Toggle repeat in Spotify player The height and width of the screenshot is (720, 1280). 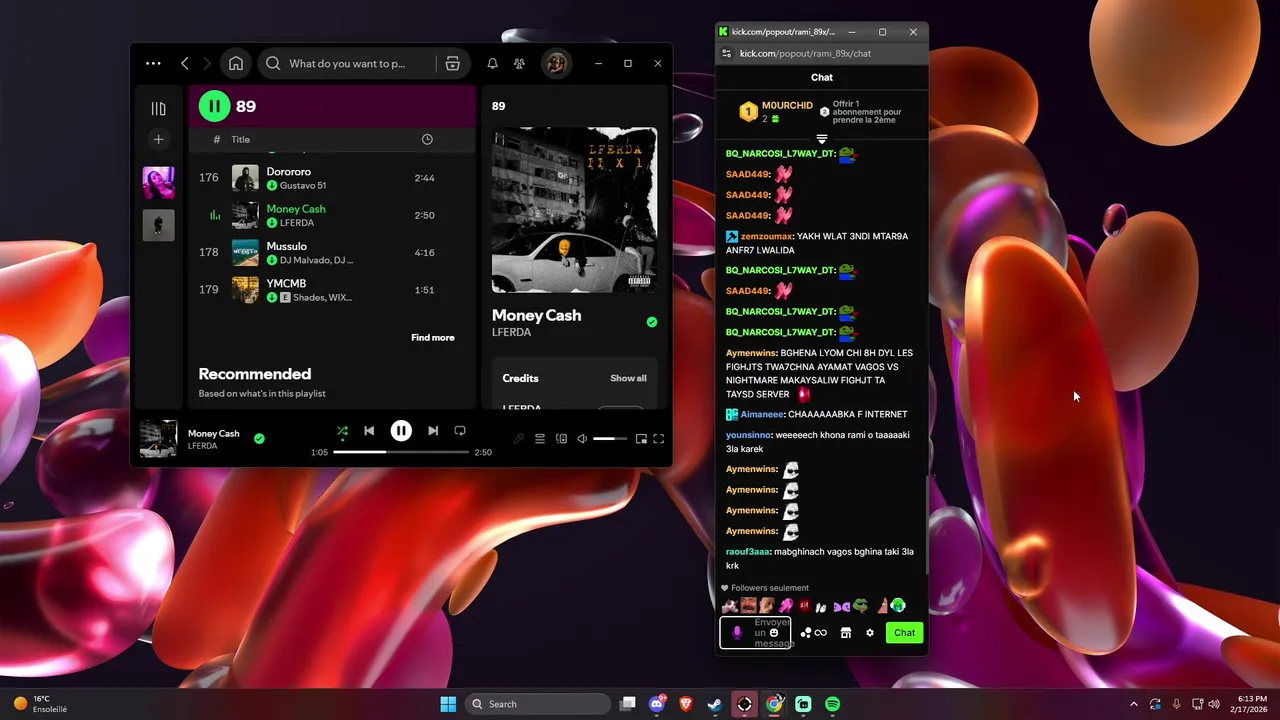(460, 431)
